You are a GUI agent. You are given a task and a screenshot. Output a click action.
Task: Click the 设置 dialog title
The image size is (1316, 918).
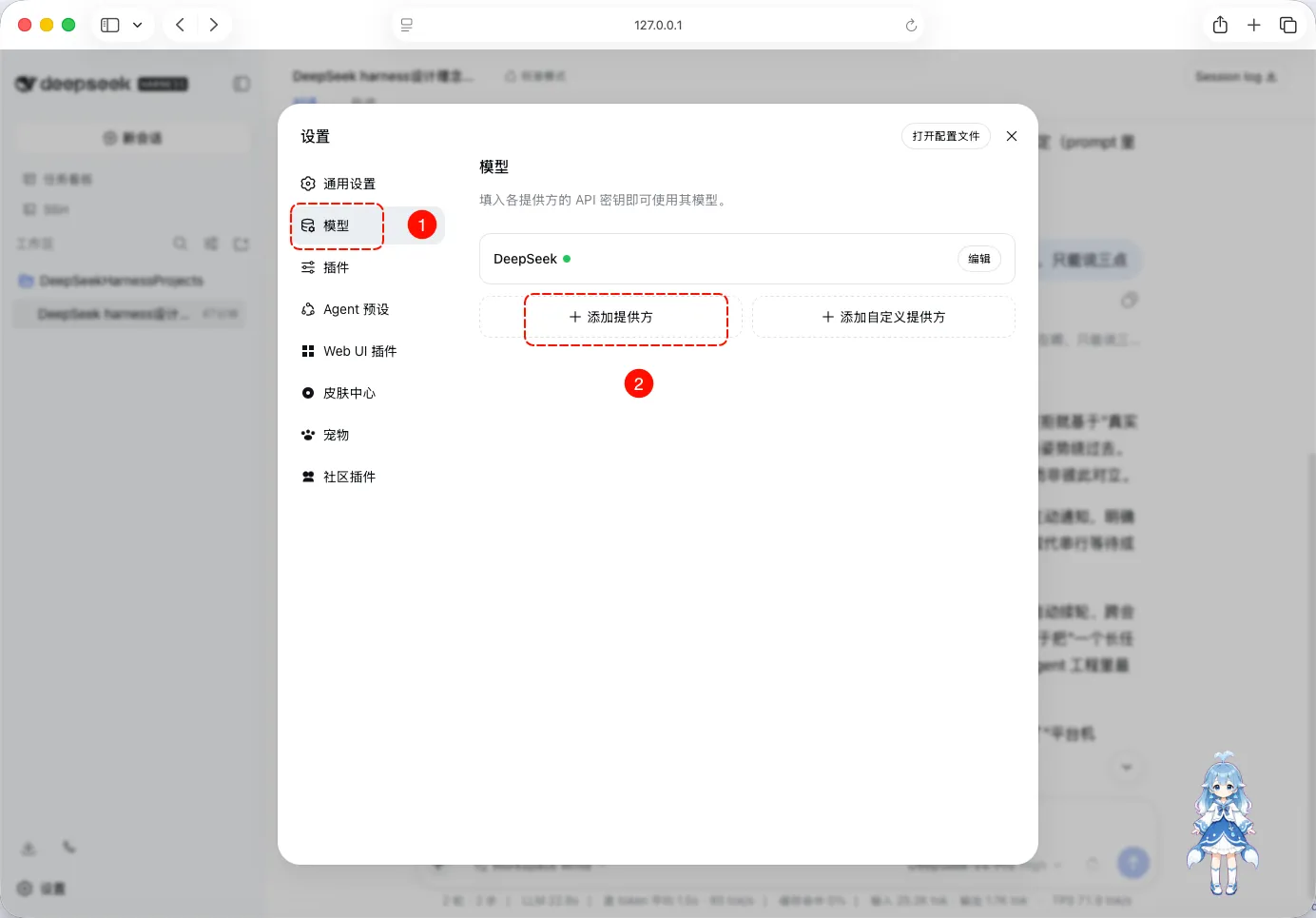pyautogui.click(x=315, y=136)
